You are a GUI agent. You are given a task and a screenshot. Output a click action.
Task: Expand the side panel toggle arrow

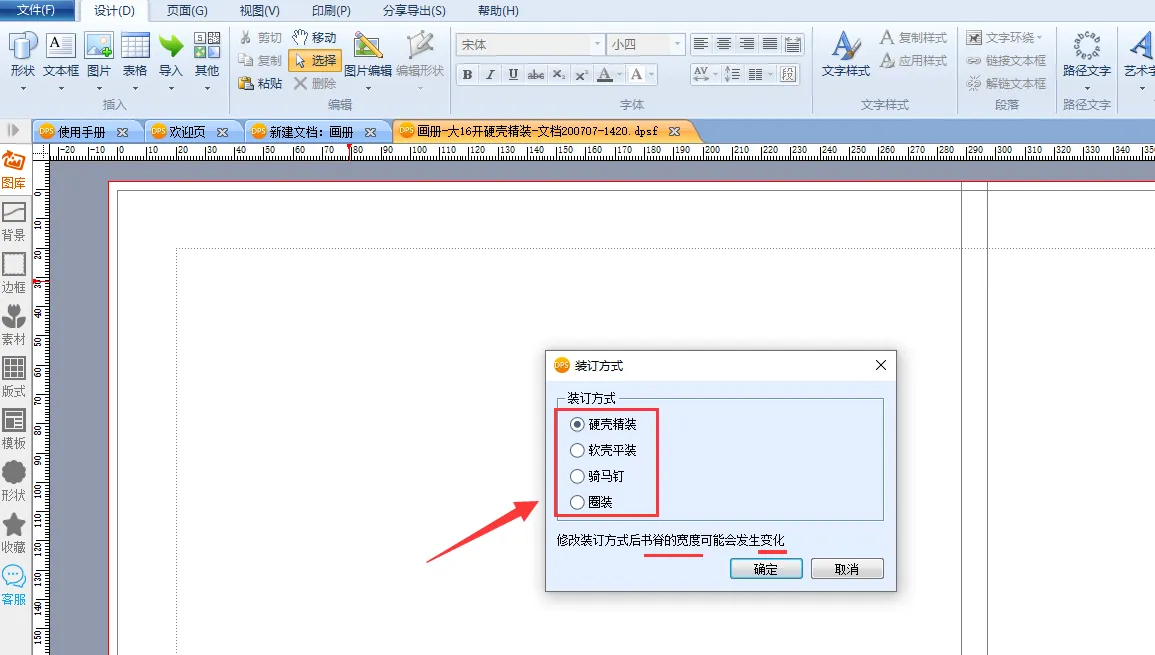[x=13, y=130]
